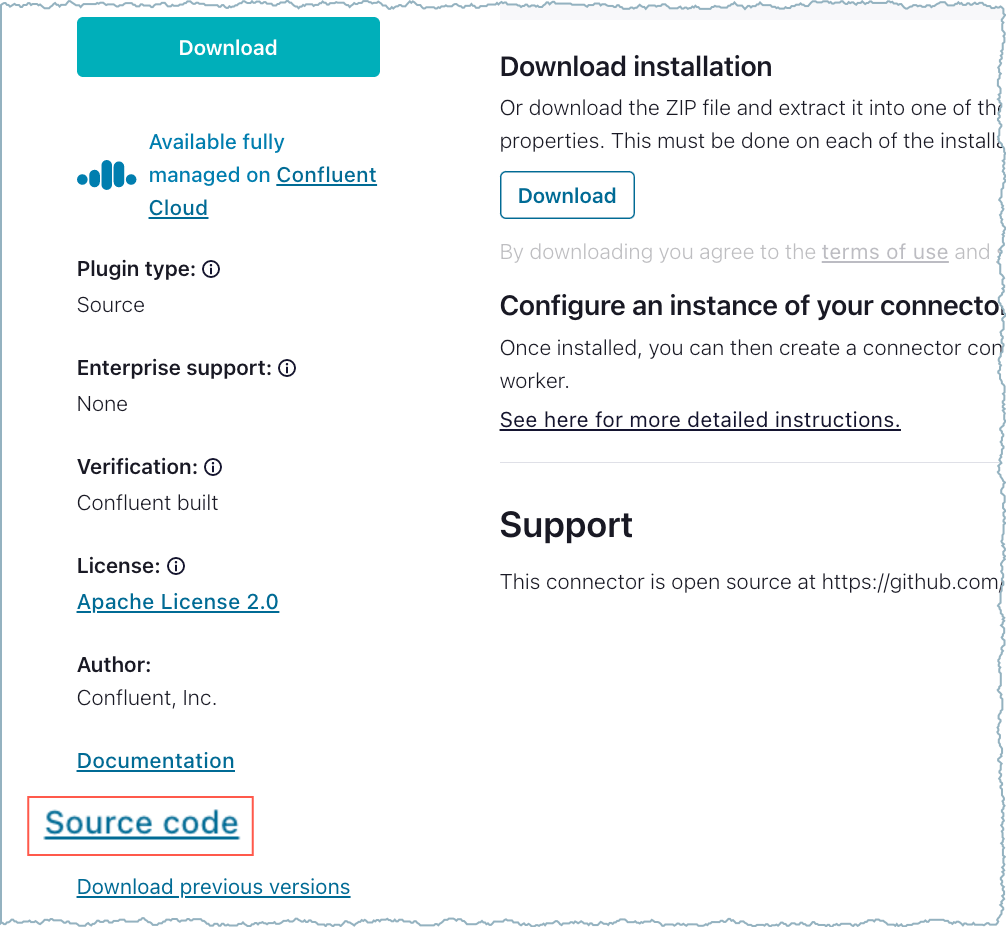Click the outlined Download button under Download installation
This screenshot has width=1006, height=927.
(x=567, y=195)
